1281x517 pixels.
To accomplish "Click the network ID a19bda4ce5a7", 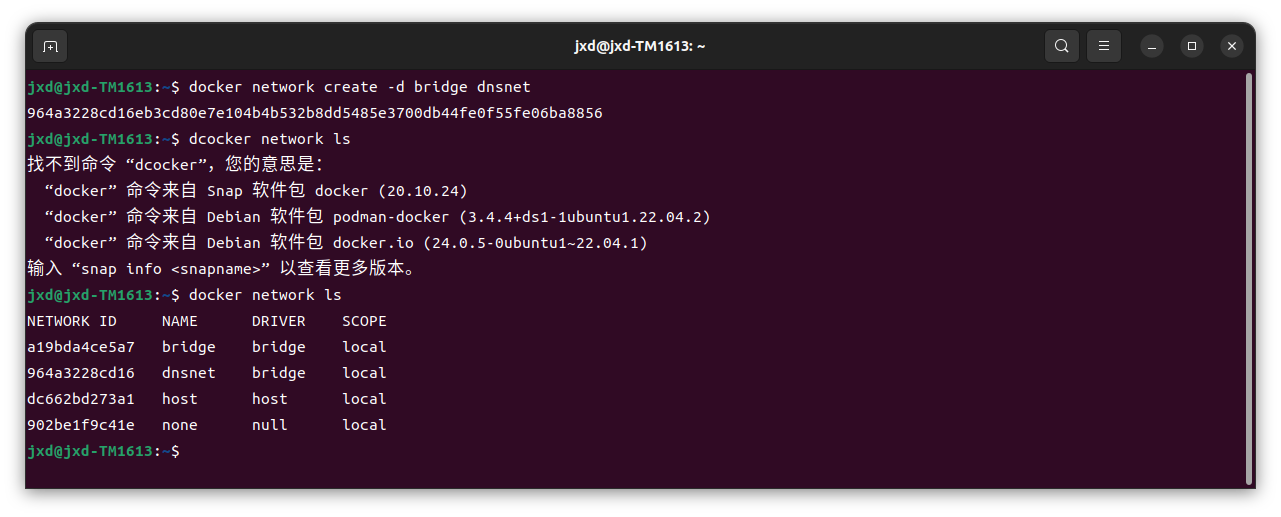I will point(81,347).
